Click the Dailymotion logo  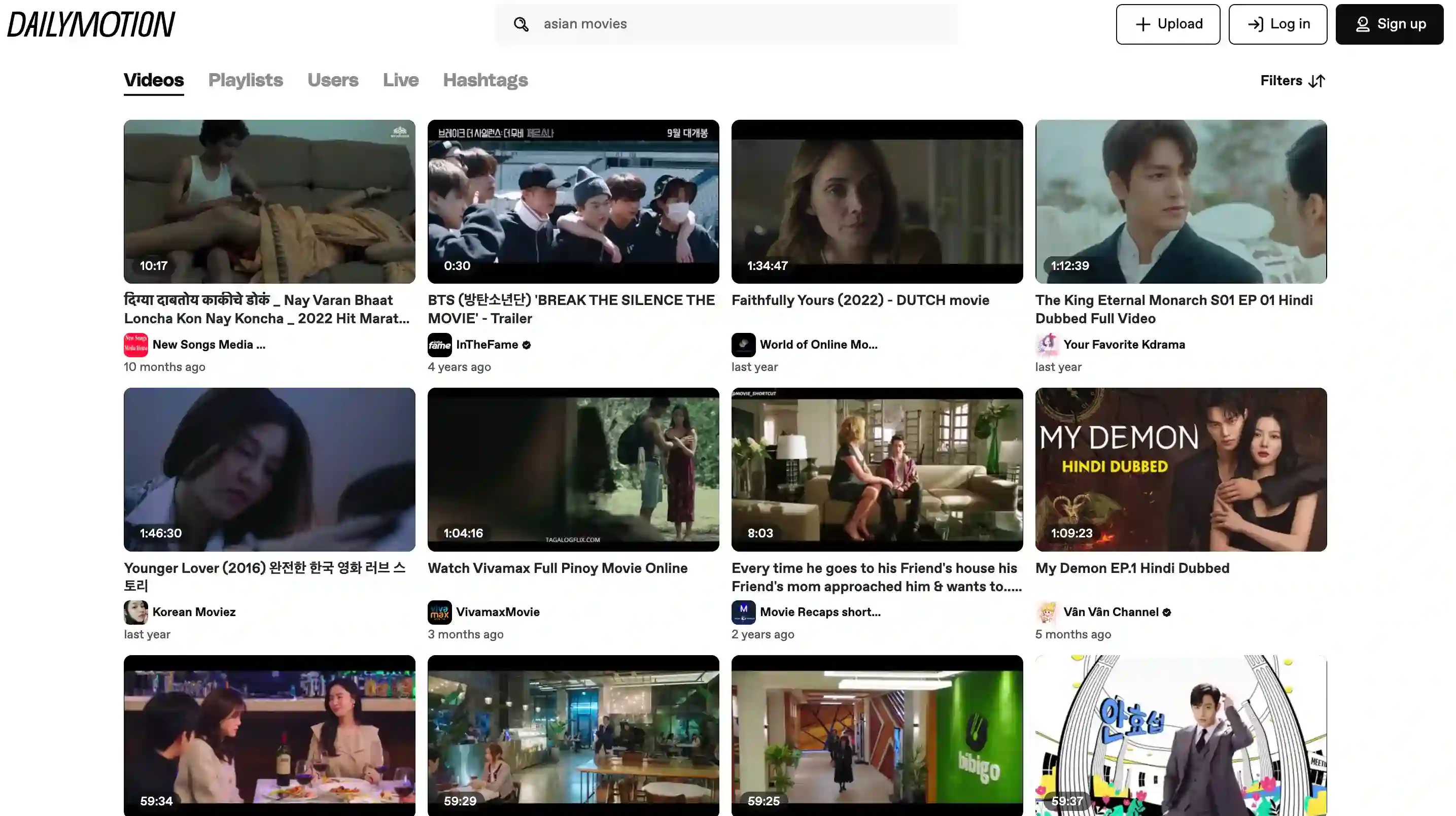(x=91, y=24)
